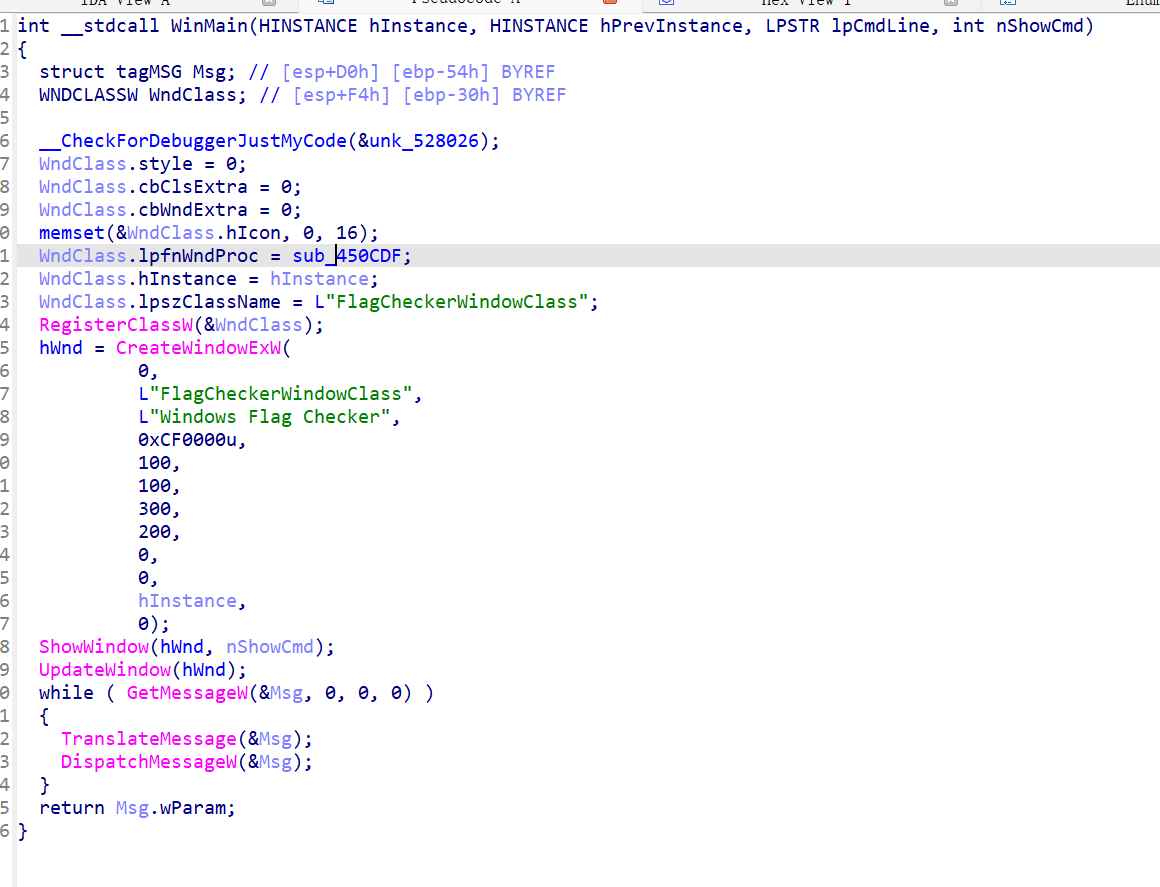This screenshot has height=887, width=1160.
Task: Select the __CheckForDebuggerJustMyCode call
Action: 192,141
